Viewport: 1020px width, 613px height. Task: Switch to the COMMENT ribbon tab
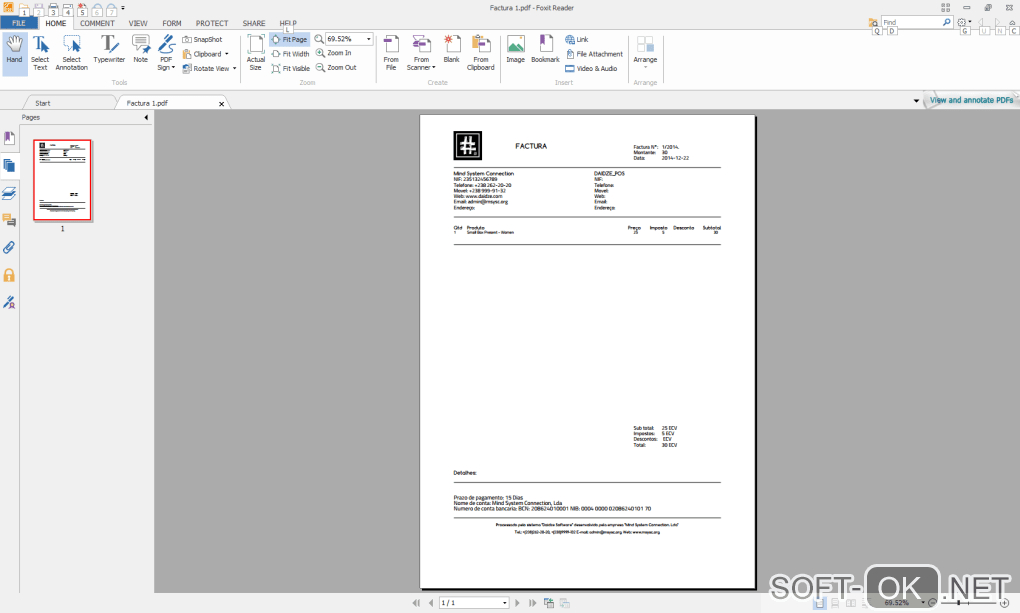97,23
